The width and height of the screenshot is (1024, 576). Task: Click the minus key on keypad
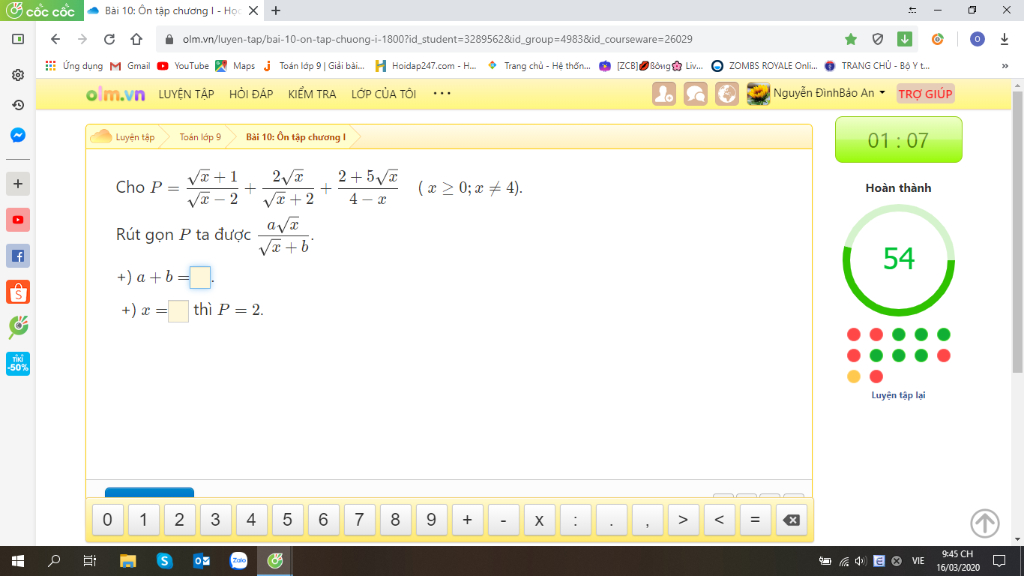[x=503, y=520]
